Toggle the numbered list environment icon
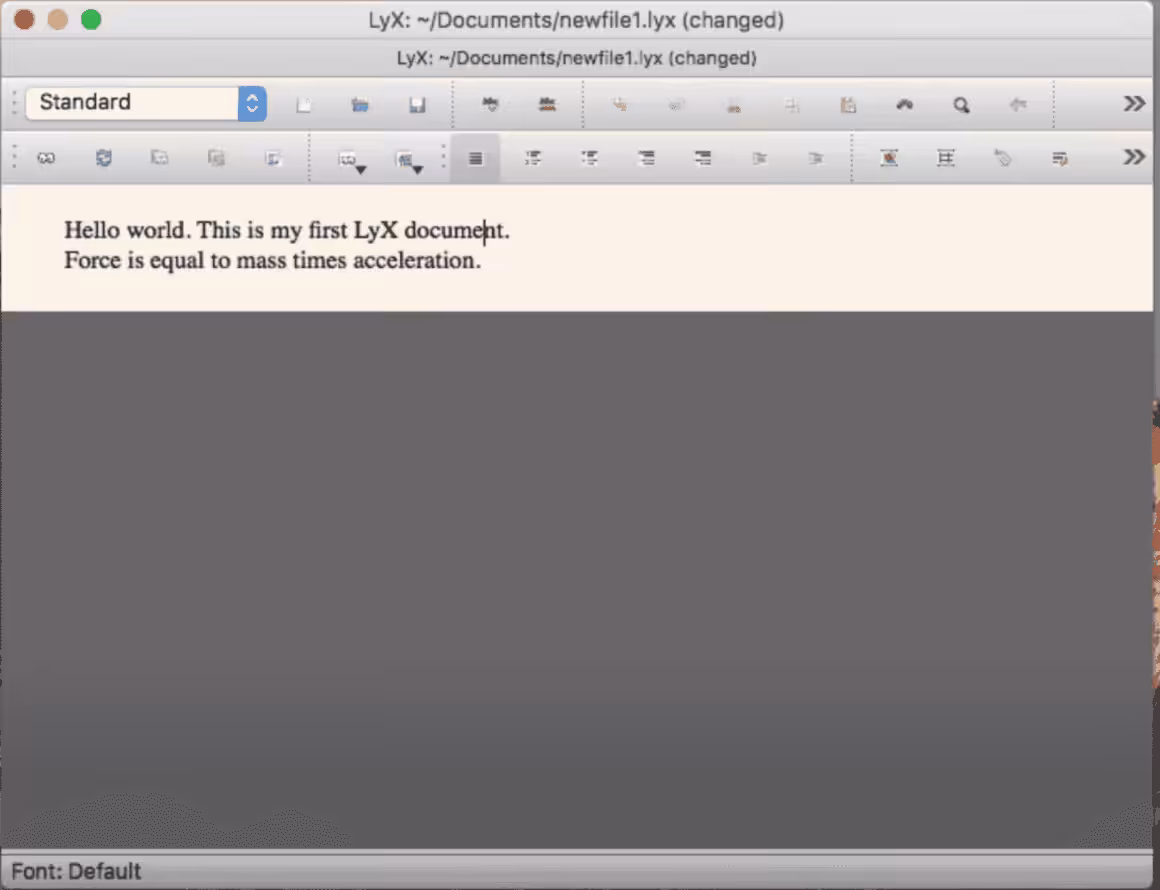The width and height of the screenshot is (1160, 890). point(532,158)
